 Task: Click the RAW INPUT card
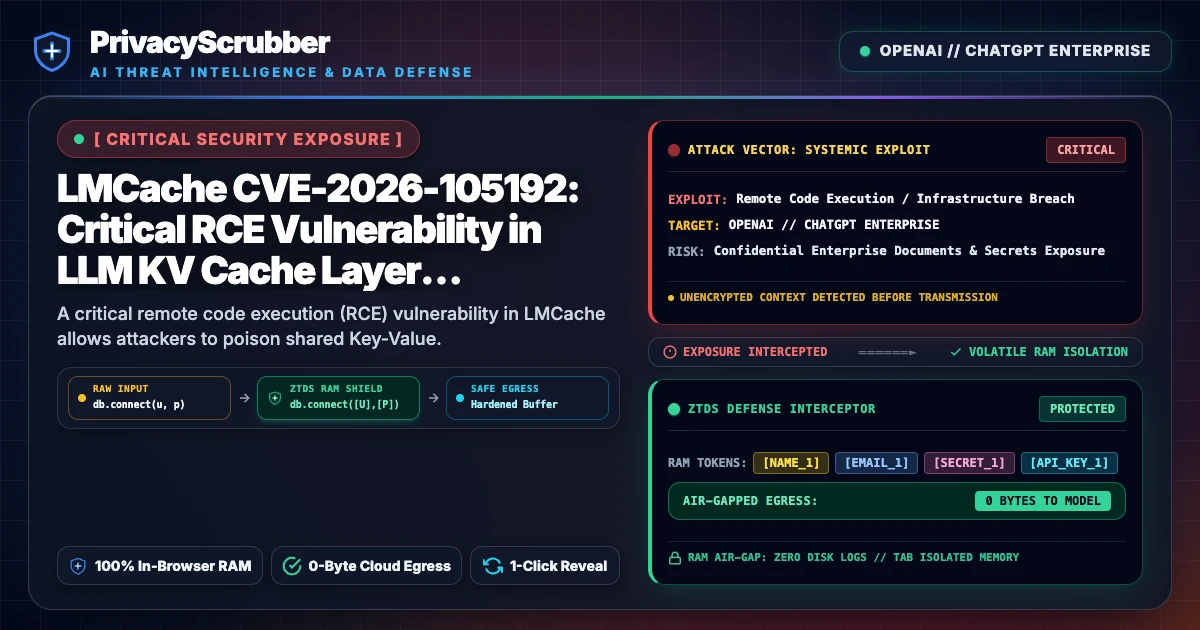coord(148,397)
